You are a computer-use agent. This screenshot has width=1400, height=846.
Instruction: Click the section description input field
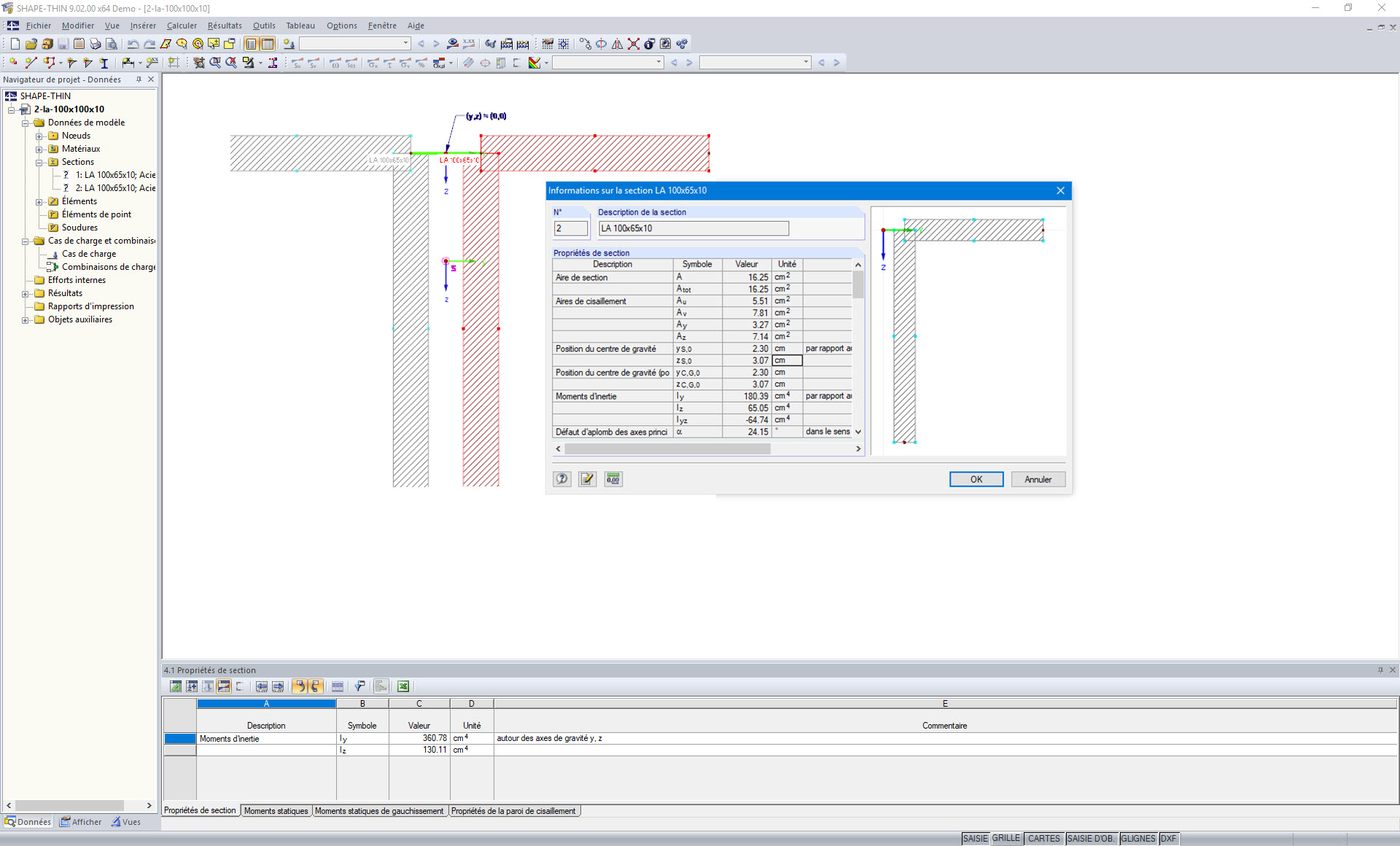pos(693,228)
